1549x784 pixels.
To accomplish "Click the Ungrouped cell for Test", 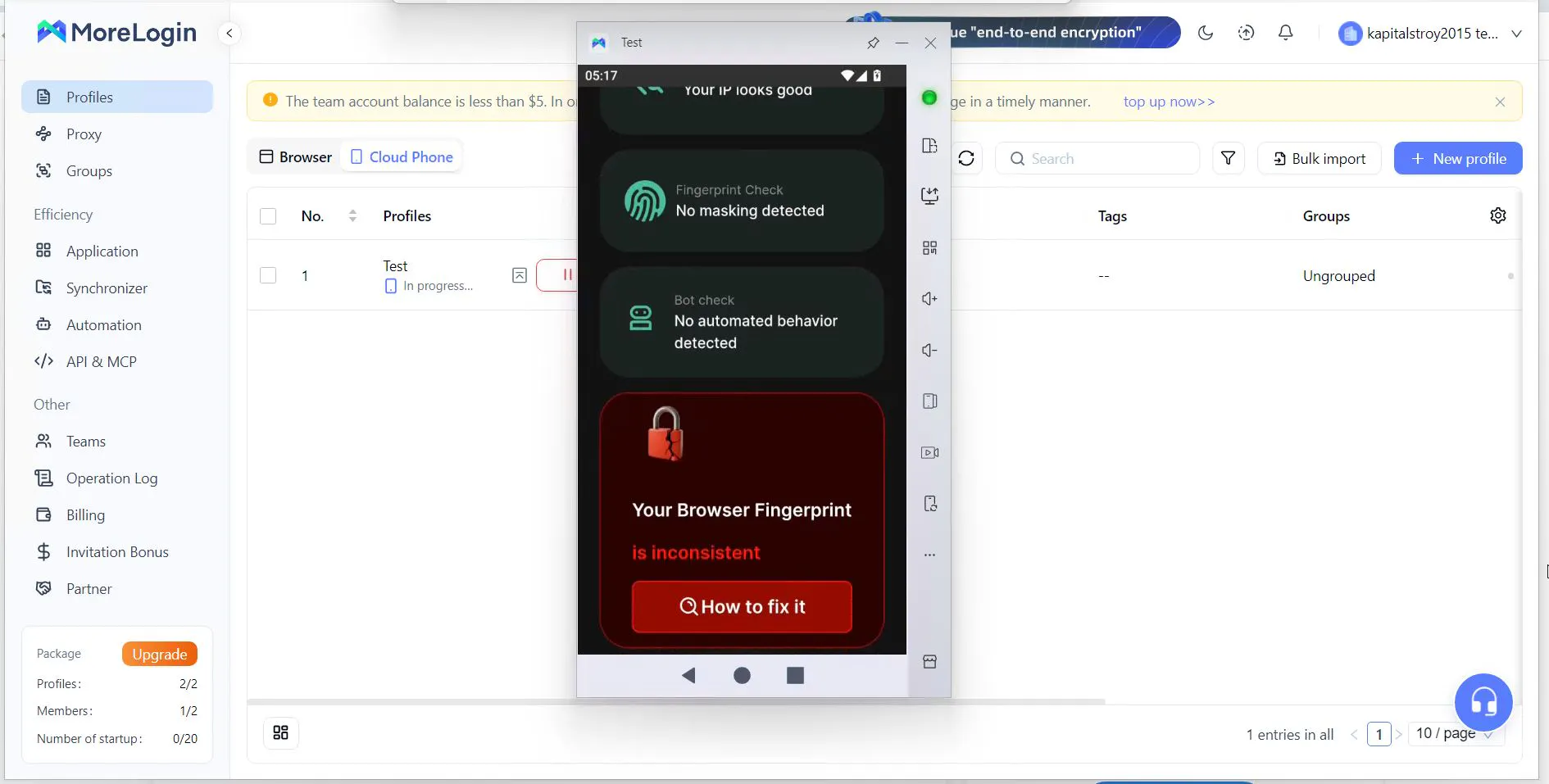I will coord(1338,275).
